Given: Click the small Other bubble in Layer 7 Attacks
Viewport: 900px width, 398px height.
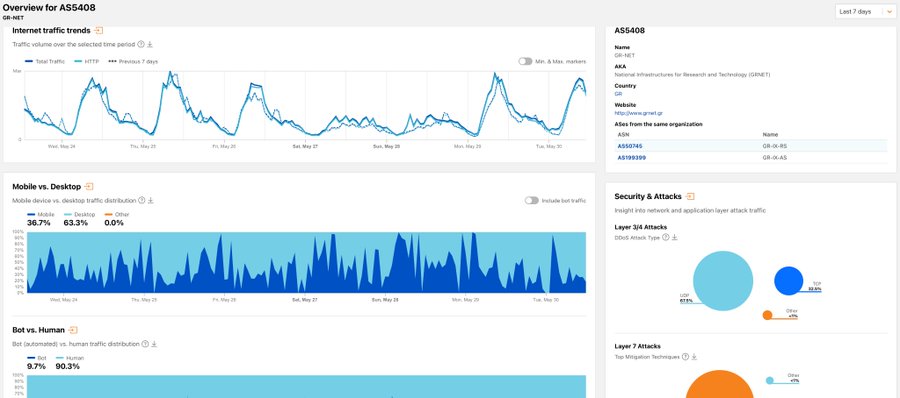Looking at the screenshot, I should 770,380.
